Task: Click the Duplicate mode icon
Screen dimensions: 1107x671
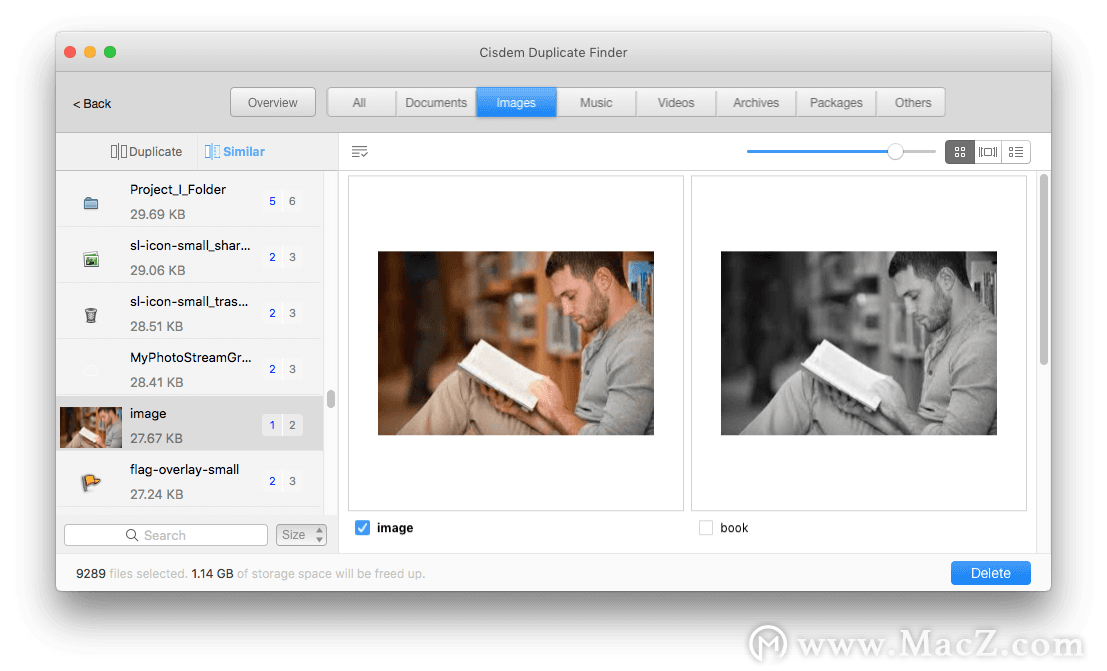Action: tap(119, 151)
